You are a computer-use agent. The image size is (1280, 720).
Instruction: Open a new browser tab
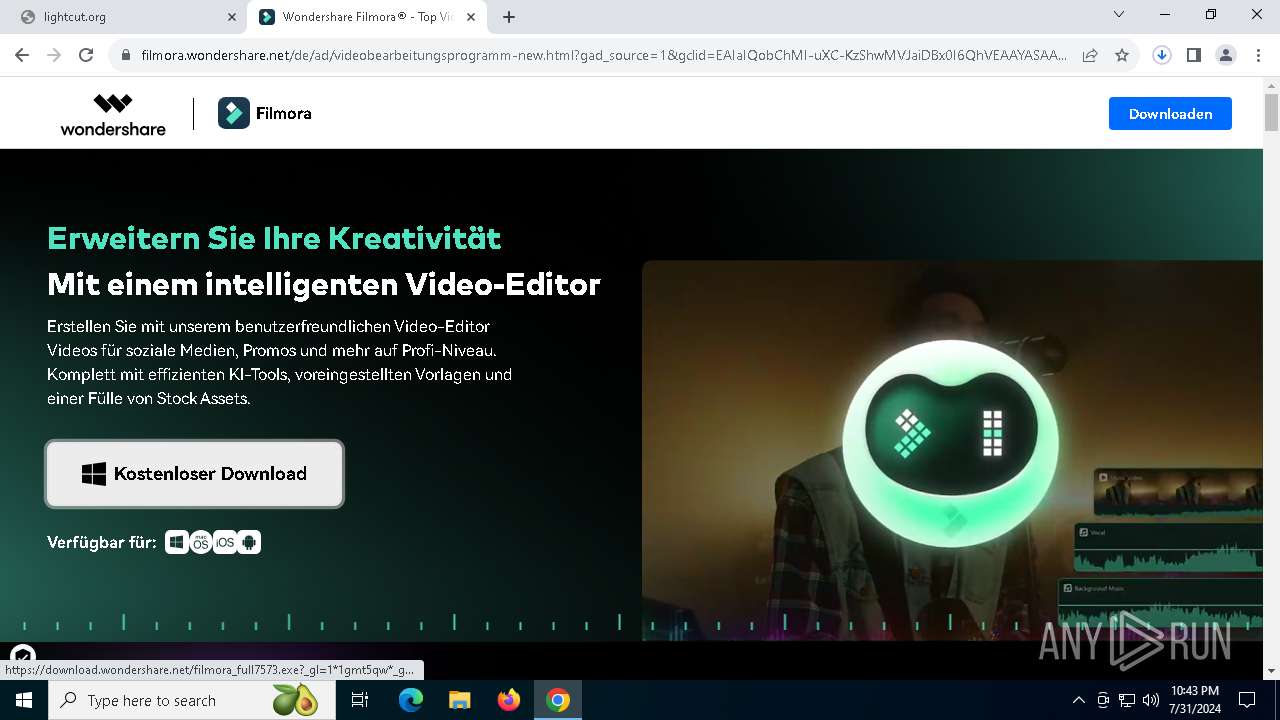pos(509,17)
